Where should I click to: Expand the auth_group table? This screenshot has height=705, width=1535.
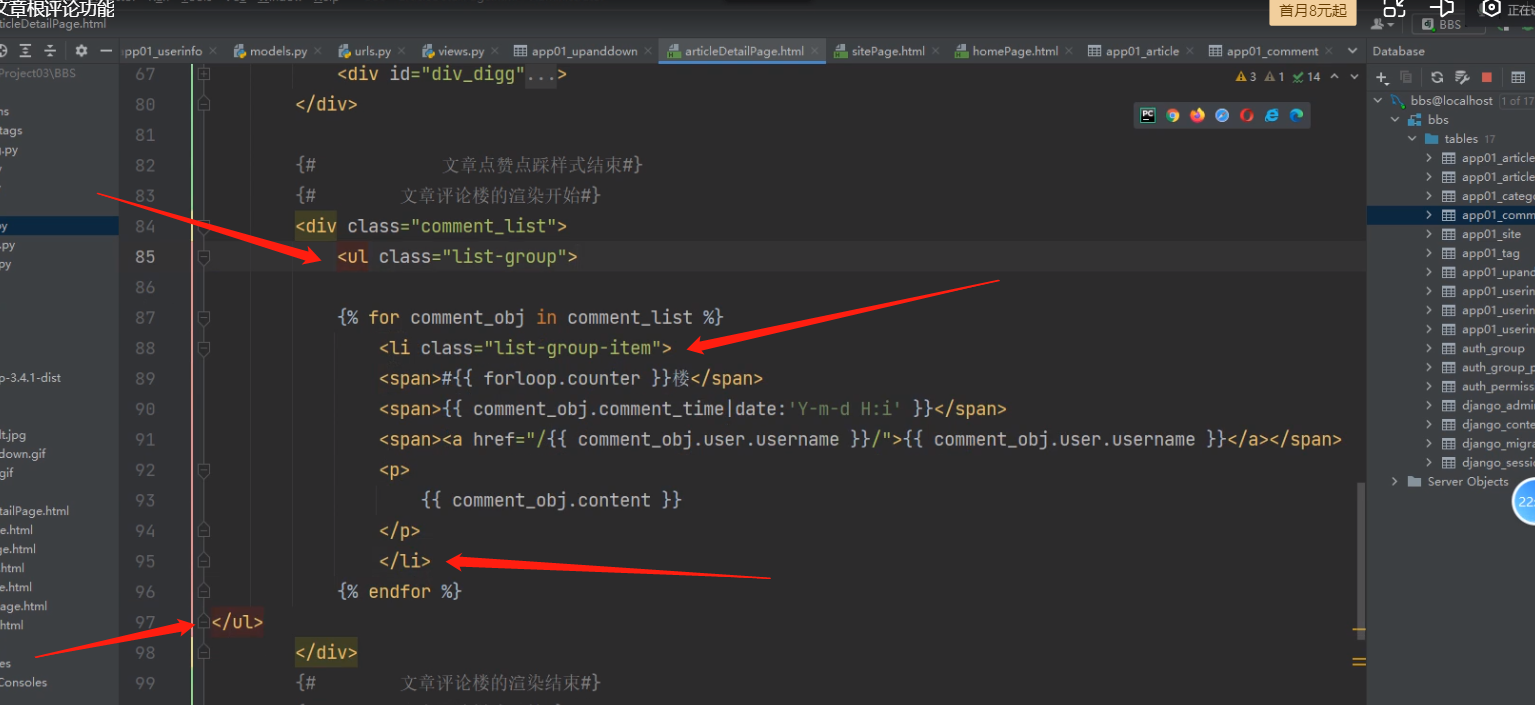click(x=1430, y=348)
